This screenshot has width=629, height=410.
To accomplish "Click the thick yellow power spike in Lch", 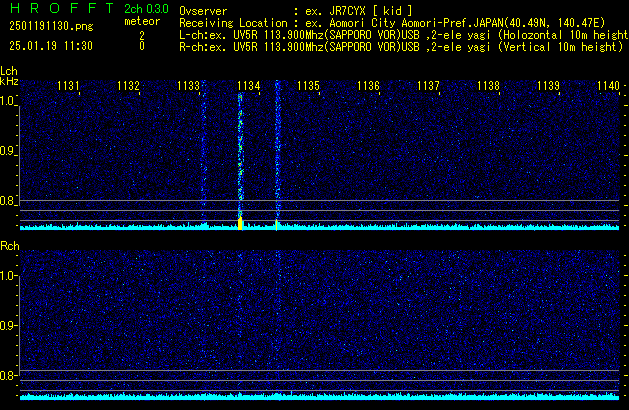I will tap(240, 224).
